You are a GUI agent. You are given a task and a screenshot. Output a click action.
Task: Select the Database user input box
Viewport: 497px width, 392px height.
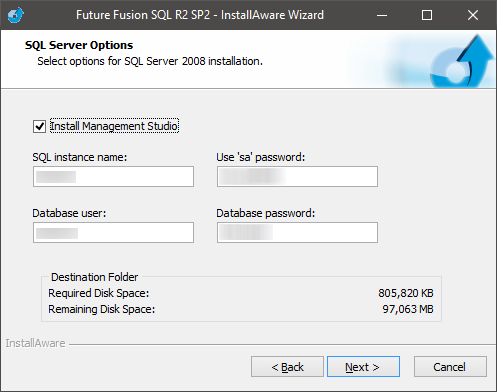pyautogui.click(x=113, y=233)
